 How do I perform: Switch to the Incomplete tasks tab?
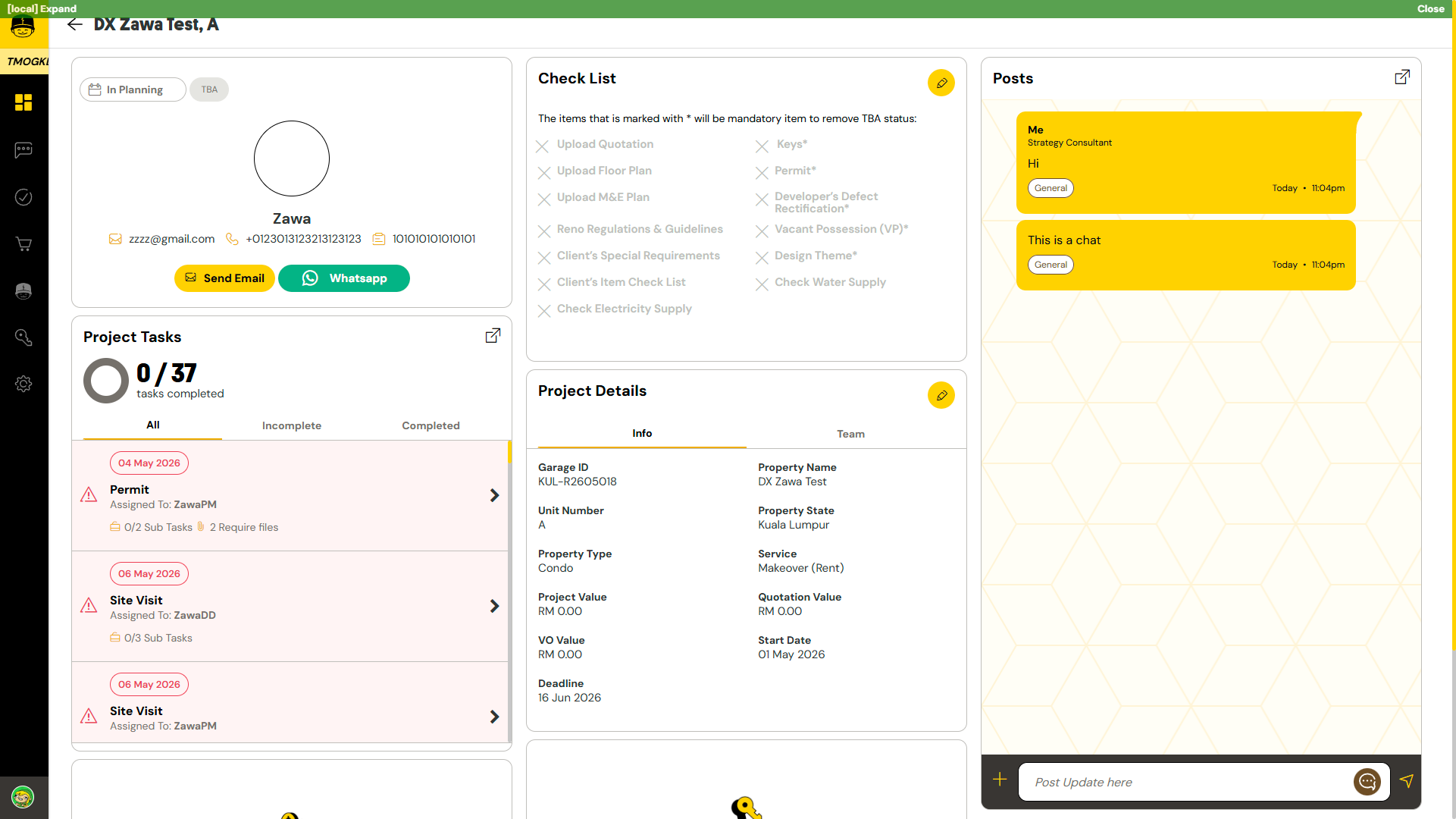[x=292, y=425]
